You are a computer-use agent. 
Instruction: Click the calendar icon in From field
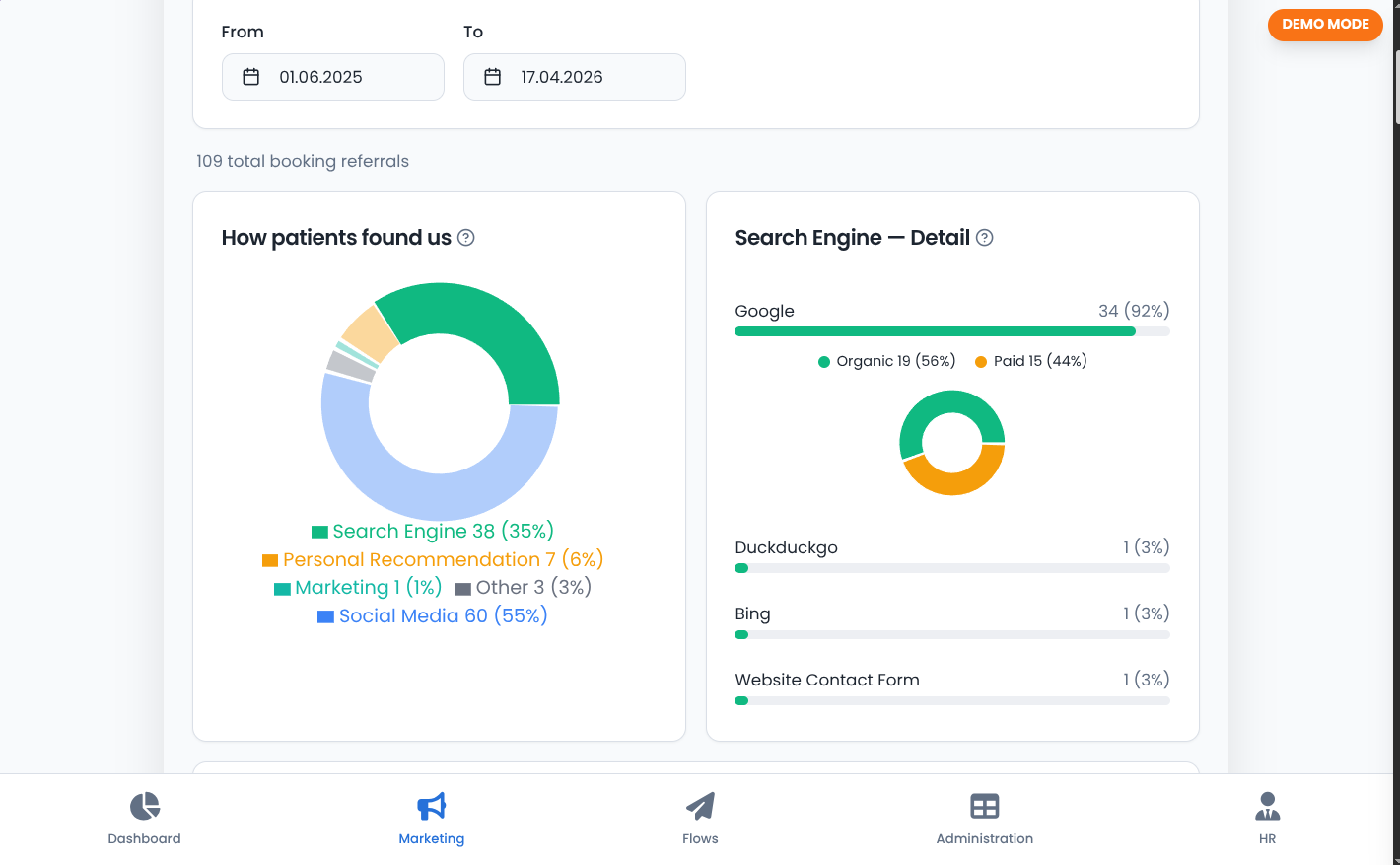251,77
